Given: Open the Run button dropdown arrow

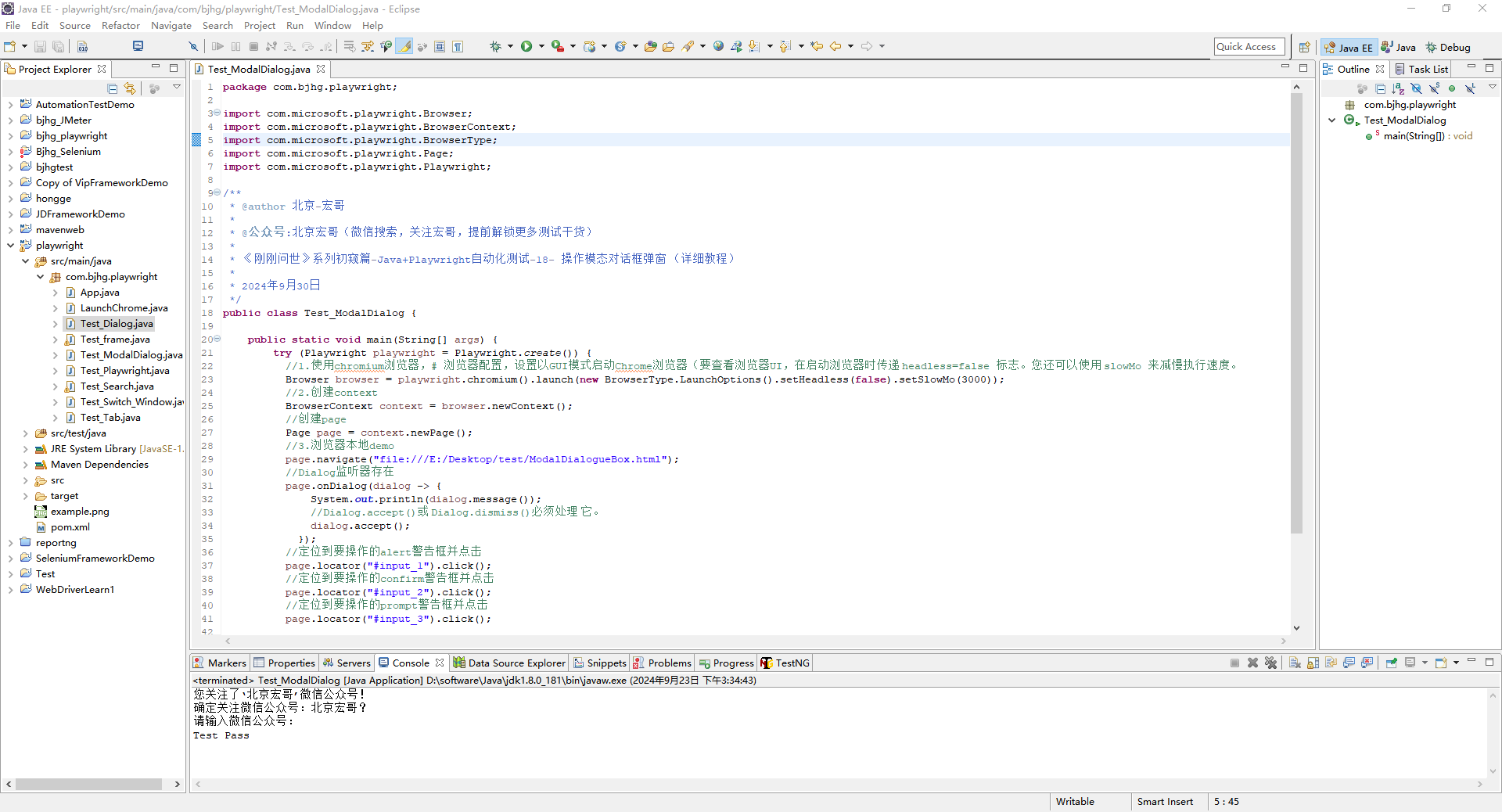Looking at the screenshot, I should (x=541, y=47).
